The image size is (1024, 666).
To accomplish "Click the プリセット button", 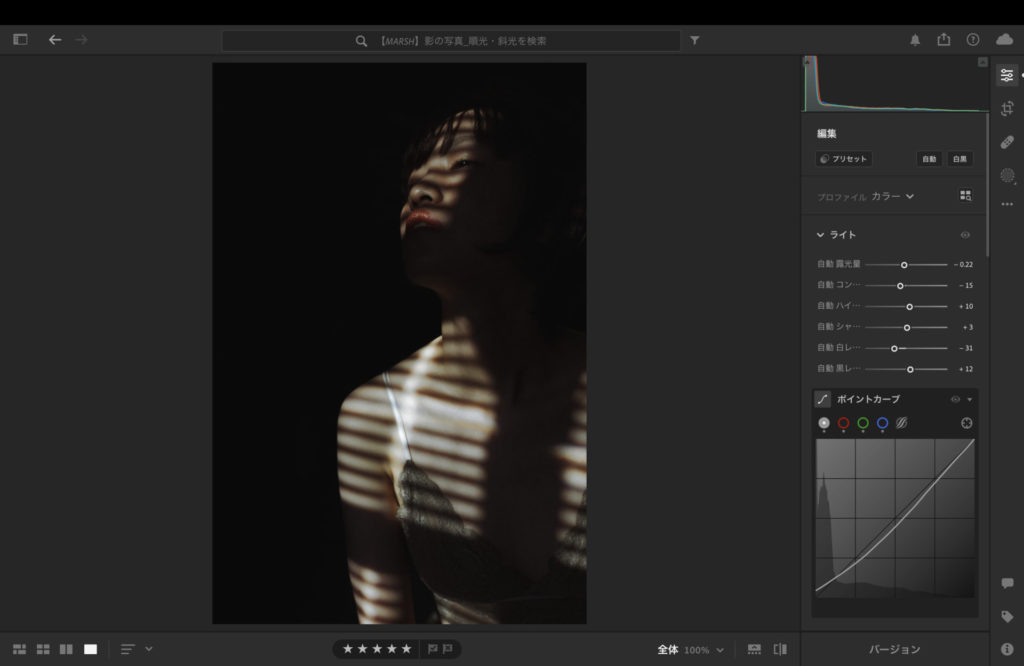I will (x=844, y=159).
